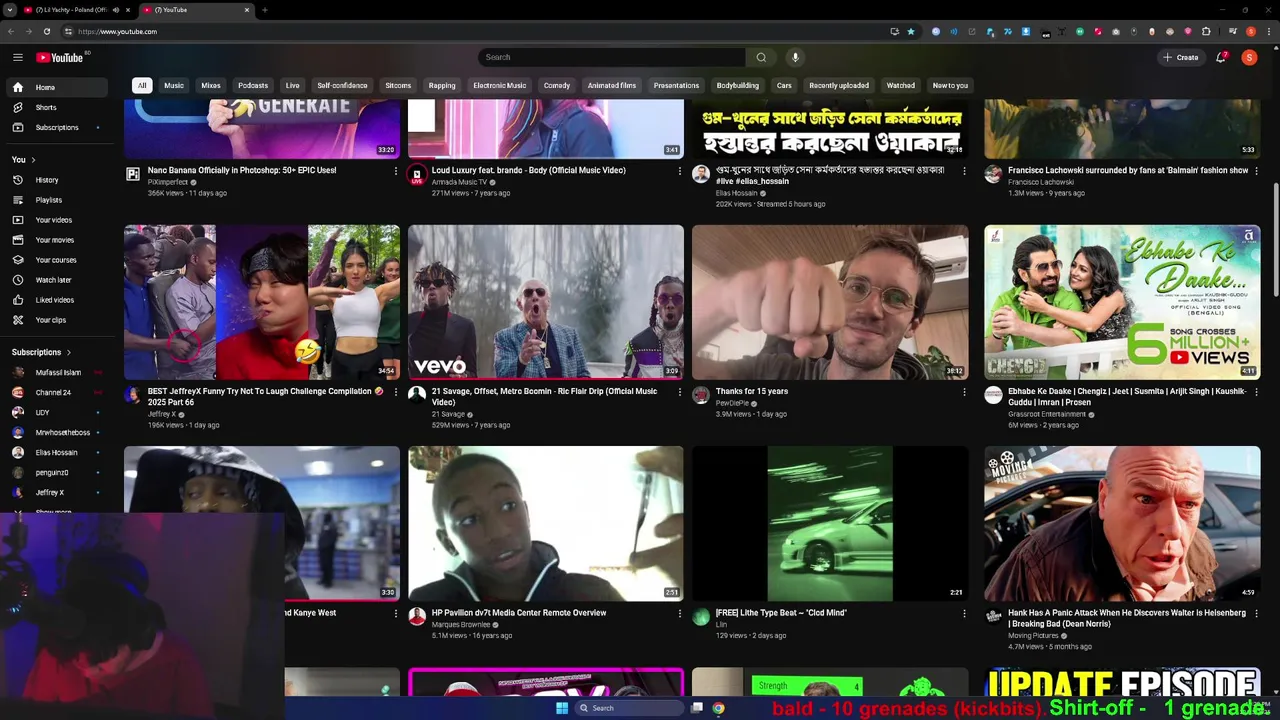The image size is (1280, 720).
Task: Open the account avatar menu
Action: click(x=1249, y=57)
